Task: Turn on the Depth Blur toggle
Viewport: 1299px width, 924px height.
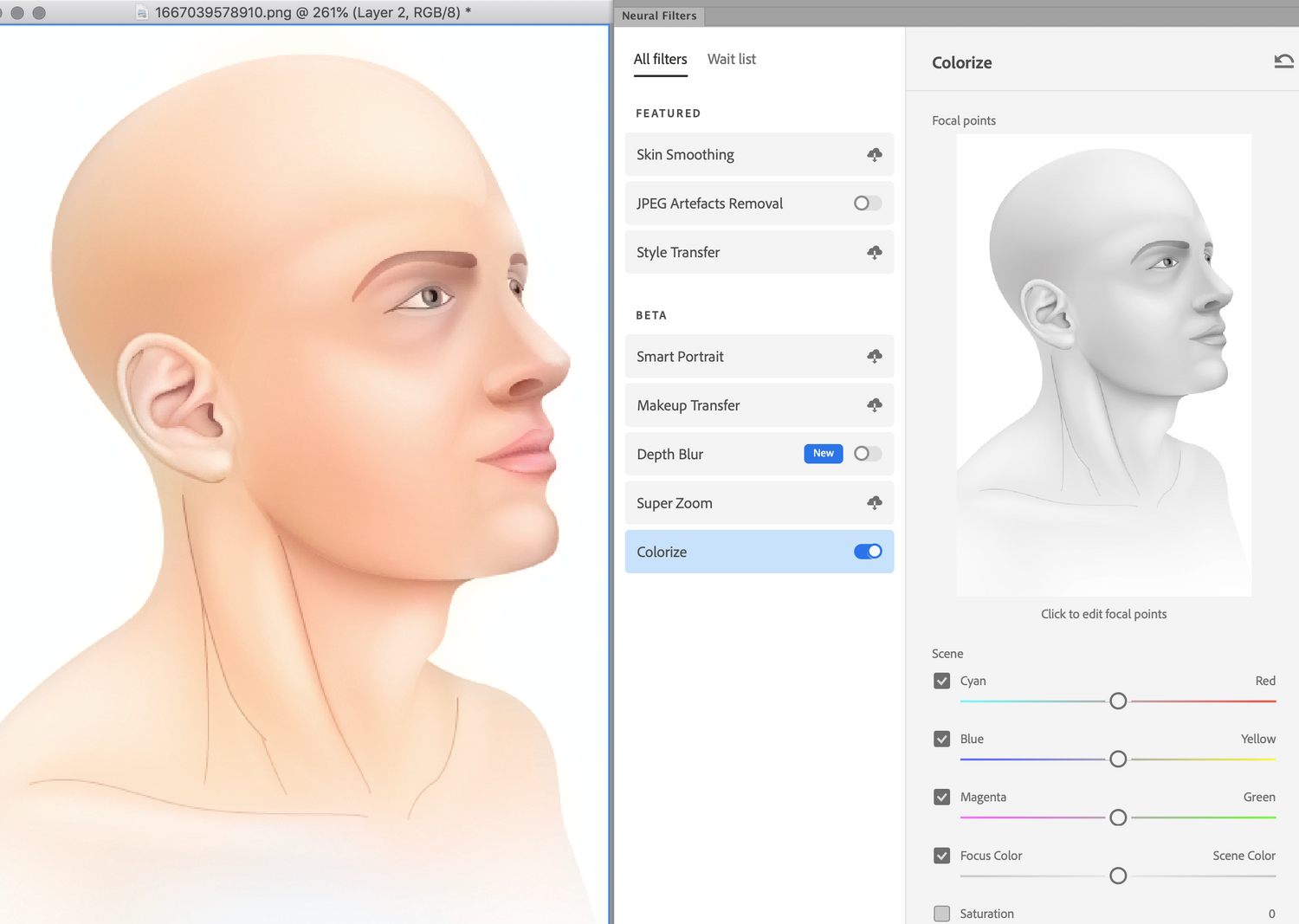Action: [868, 454]
